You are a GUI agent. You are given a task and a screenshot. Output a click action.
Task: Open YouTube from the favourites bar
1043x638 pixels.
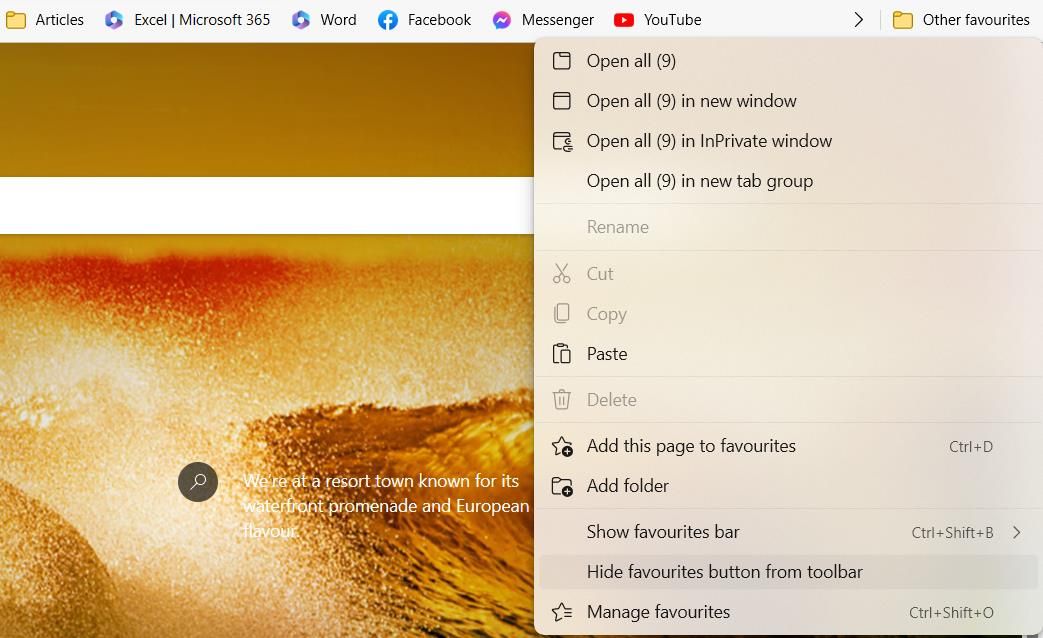pos(657,19)
